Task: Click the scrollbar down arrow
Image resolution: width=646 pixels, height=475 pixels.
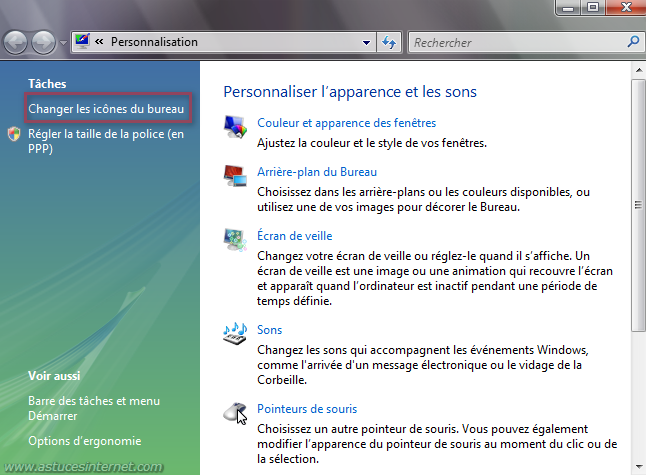Action: [x=639, y=467]
